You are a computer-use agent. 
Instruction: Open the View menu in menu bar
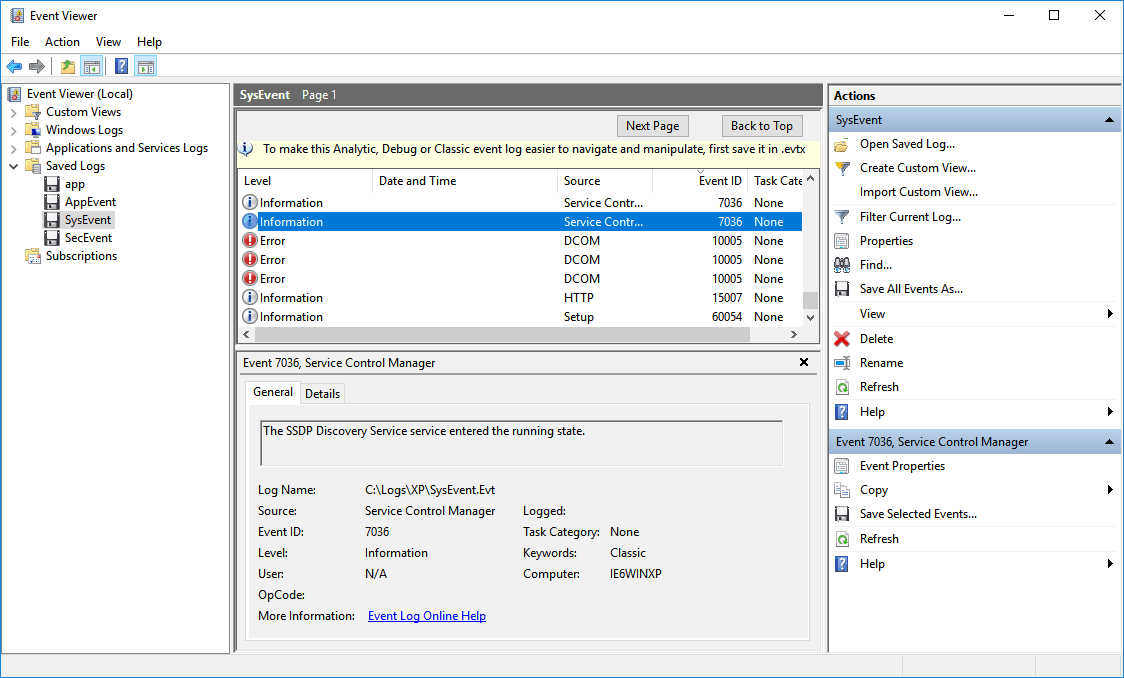[108, 42]
